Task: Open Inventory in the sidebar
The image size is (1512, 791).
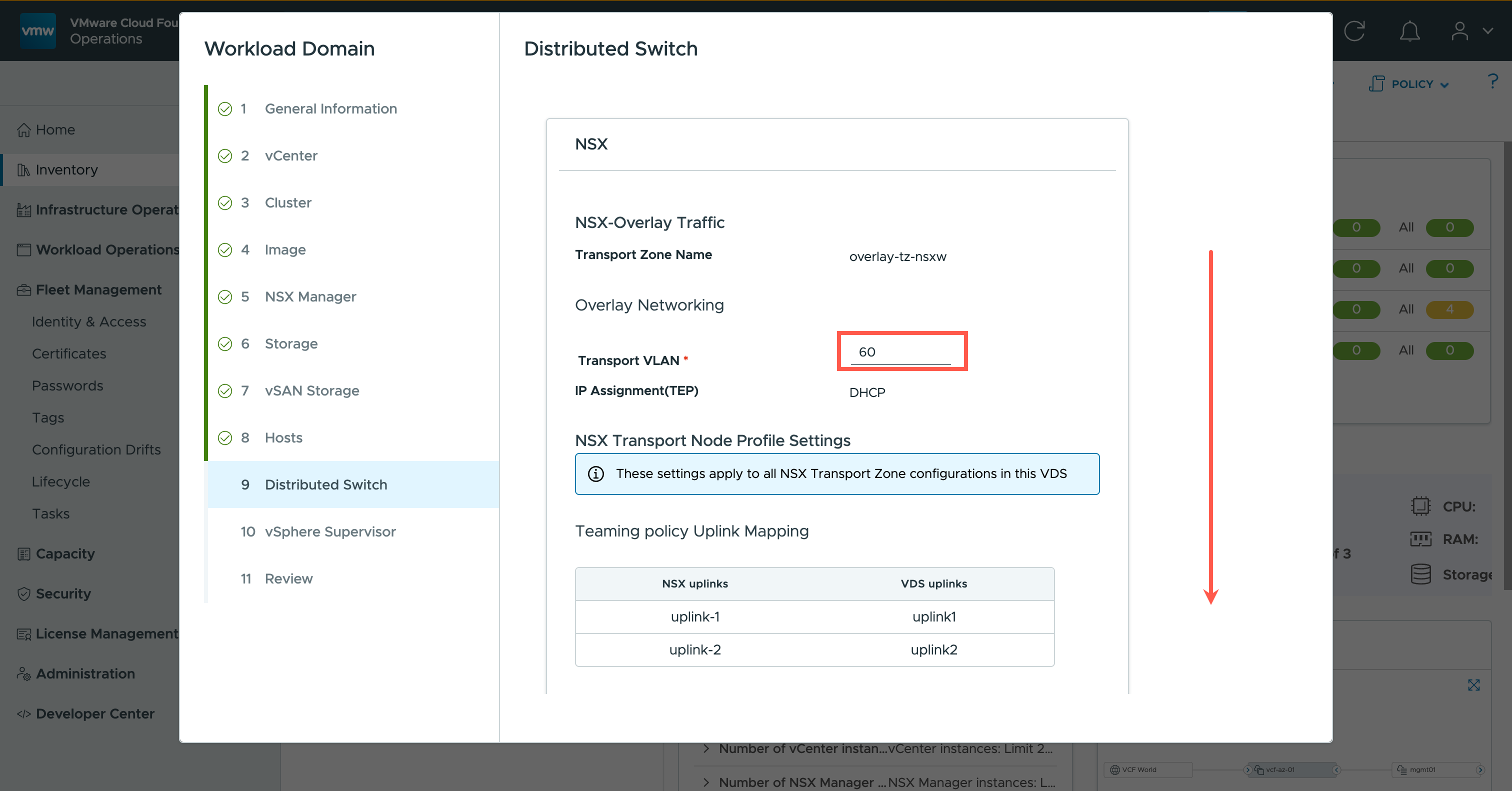Action: pyautogui.click(x=66, y=169)
